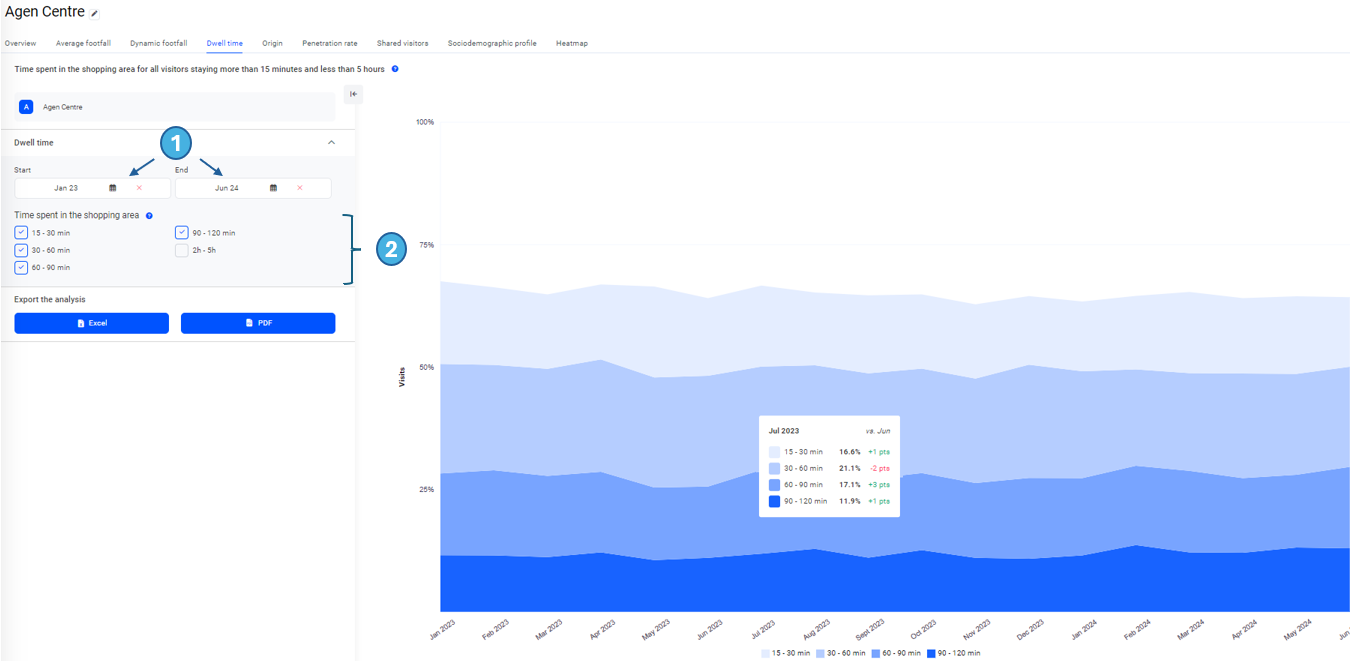Go to the Sociodemographic profile tab

491,44
